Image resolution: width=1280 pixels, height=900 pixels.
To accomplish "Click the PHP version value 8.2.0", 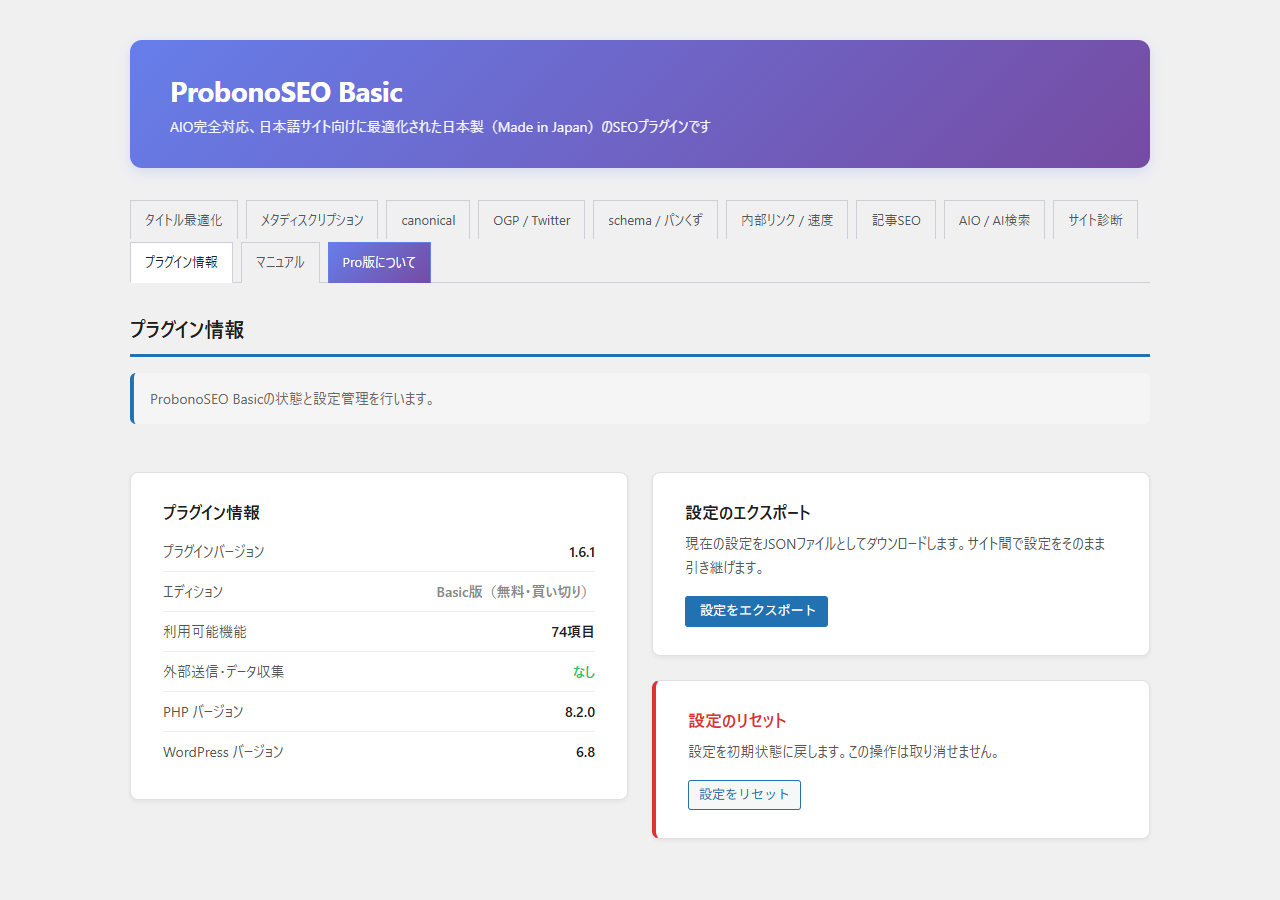I will click(580, 712).
